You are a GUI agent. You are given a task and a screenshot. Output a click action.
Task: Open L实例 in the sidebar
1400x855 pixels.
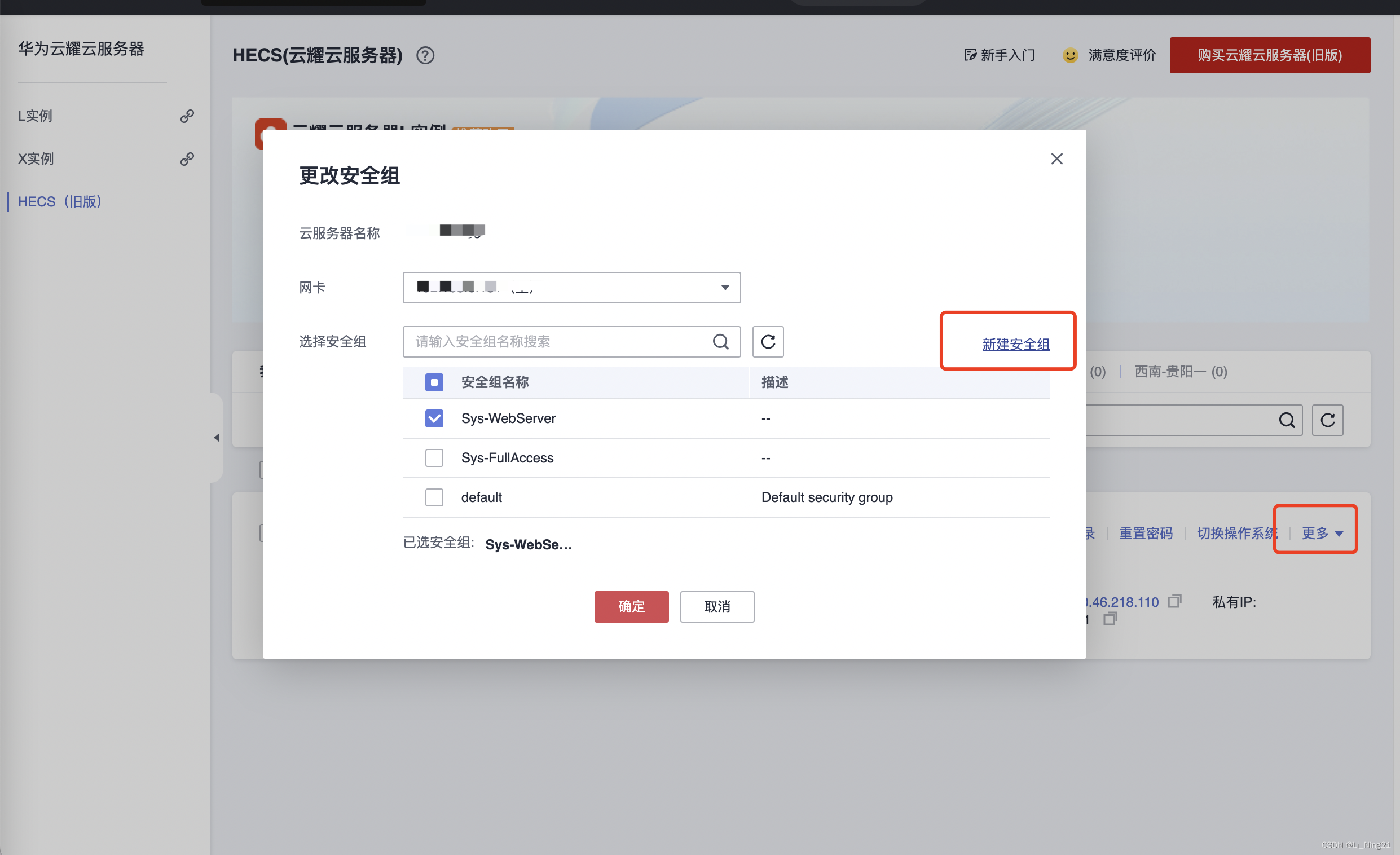(x=35, y=116)
